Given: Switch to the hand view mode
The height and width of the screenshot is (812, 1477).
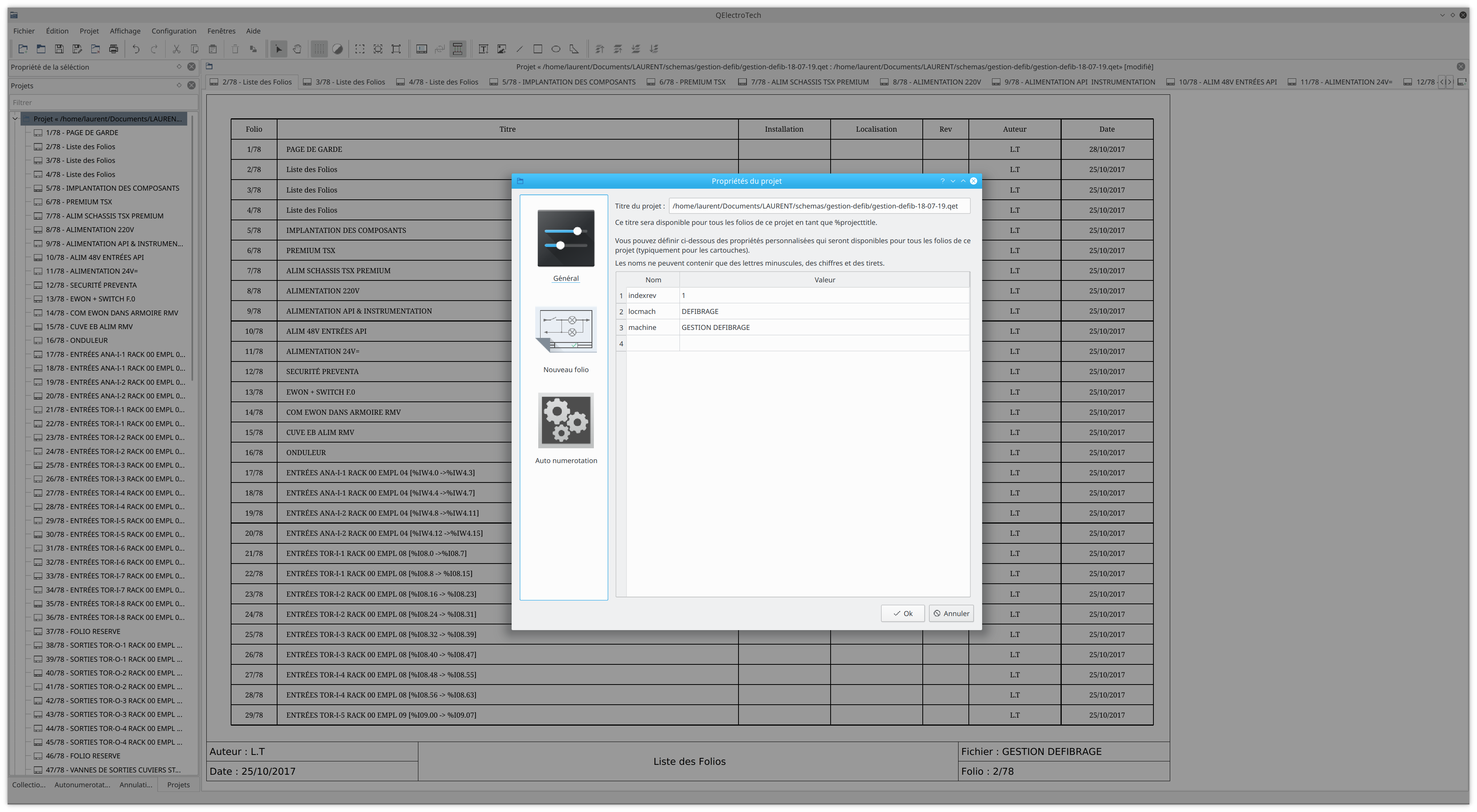Looking at the screenshot, I should pyautogui.click(x=297, y=49).
